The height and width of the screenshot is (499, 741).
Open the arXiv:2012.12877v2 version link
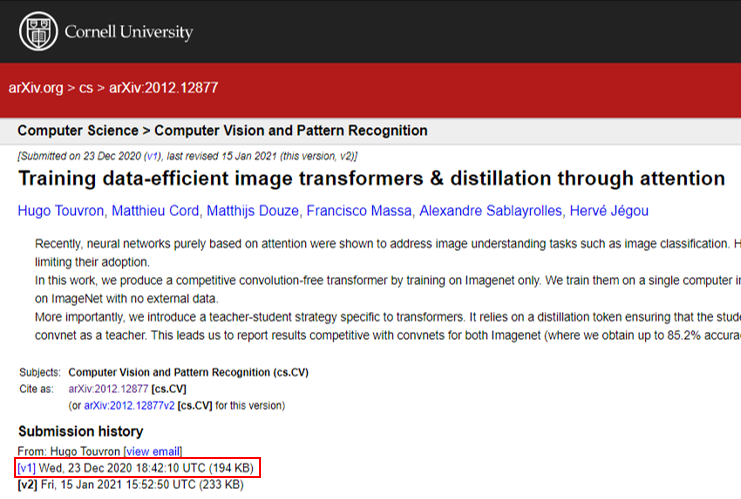(129, 406)
